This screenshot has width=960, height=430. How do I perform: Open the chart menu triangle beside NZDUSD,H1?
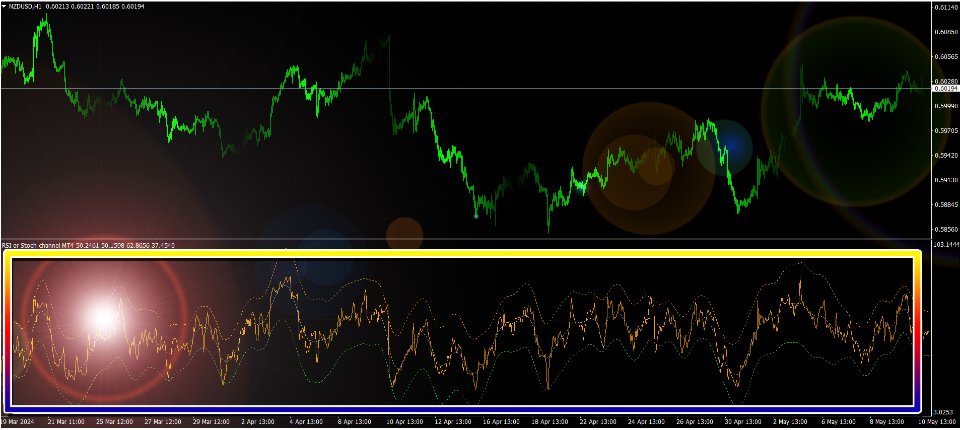tap(5, 8)
